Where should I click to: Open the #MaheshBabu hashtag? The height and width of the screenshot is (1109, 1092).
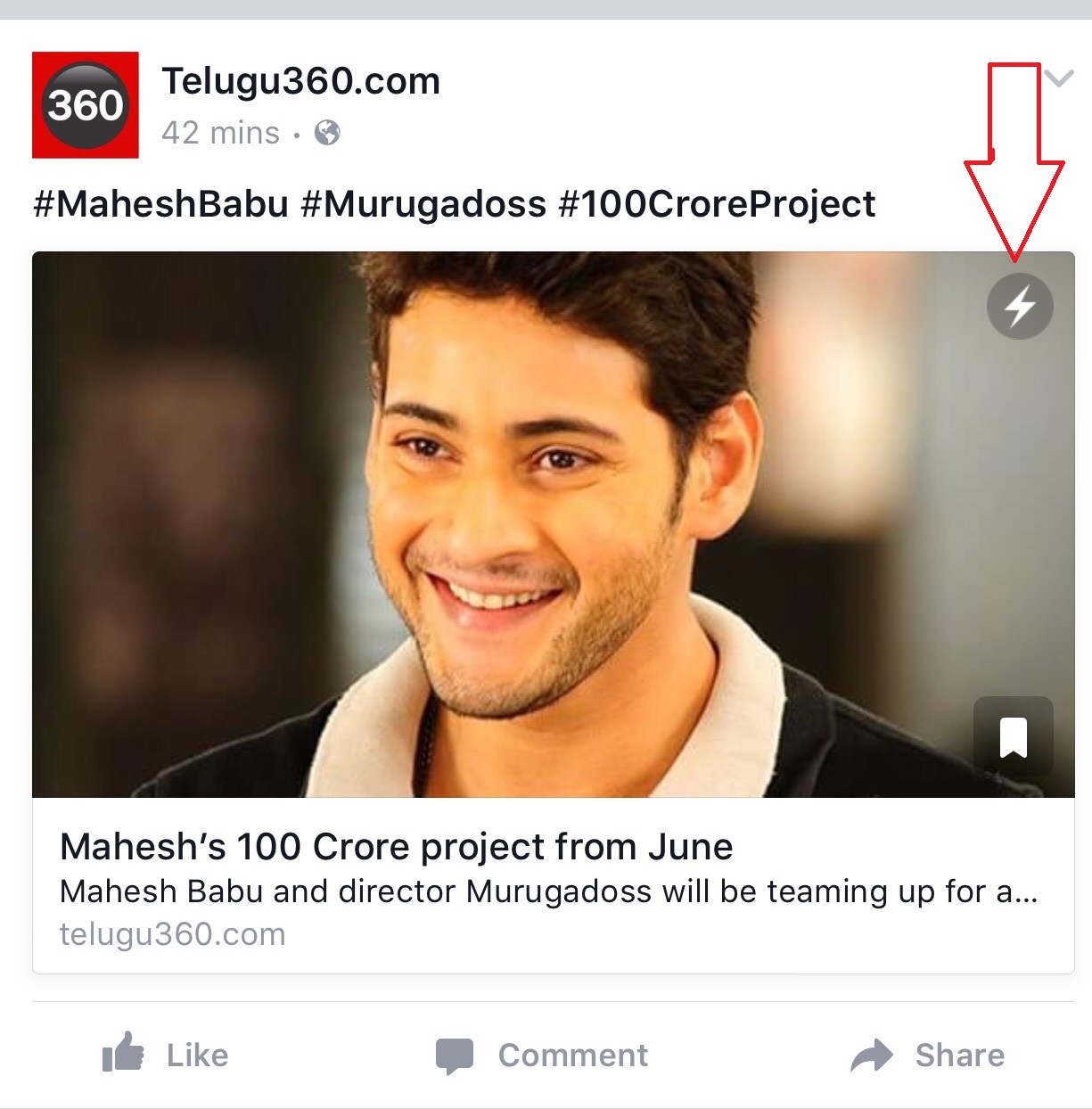[x=161, y=204]
